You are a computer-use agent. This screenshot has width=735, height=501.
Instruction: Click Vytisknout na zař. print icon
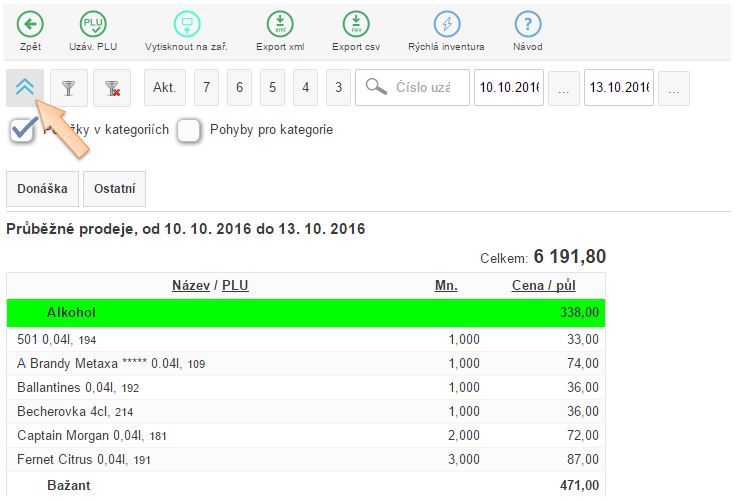click(186, 25)
